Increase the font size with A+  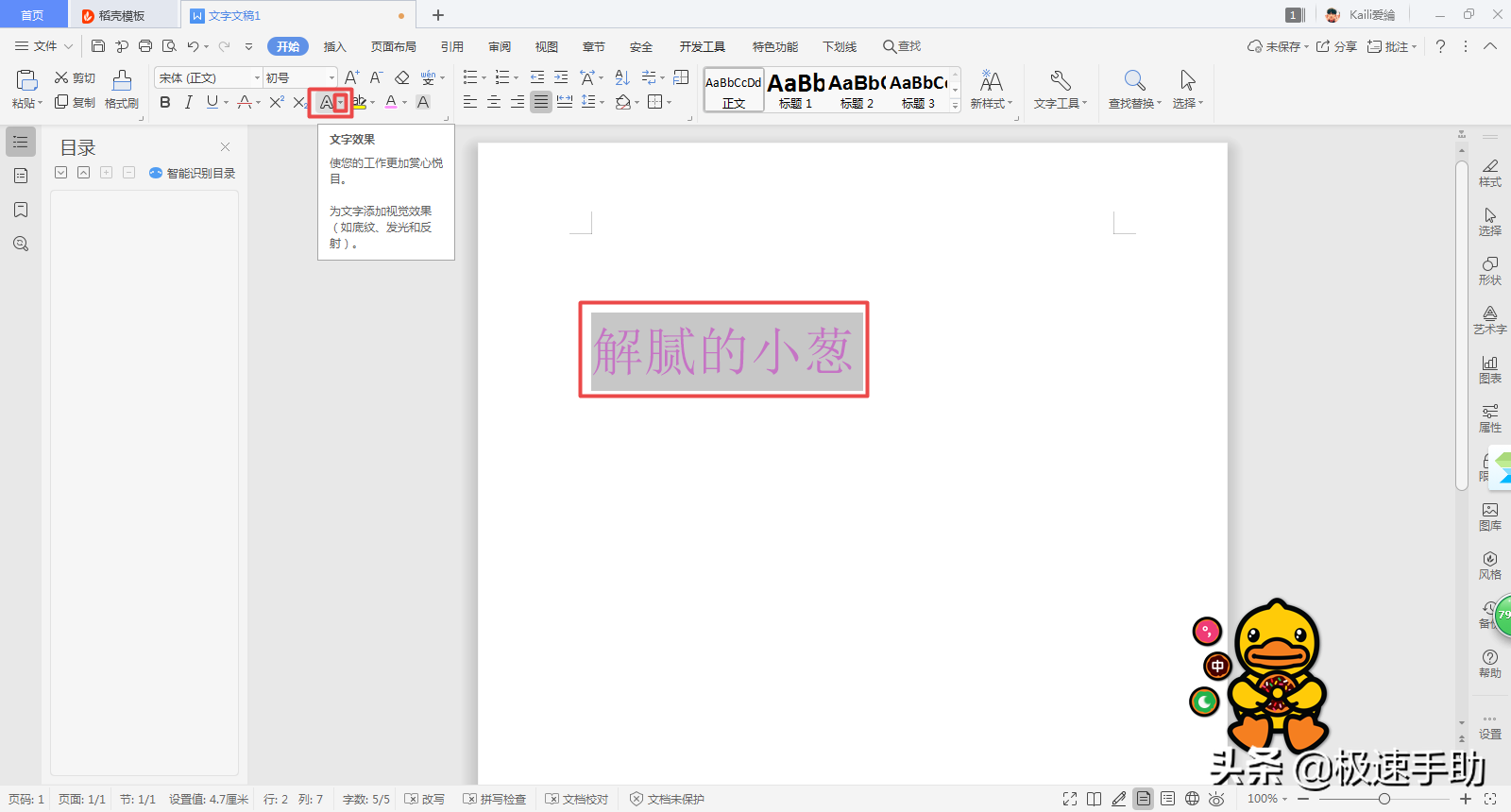click(x=351, y=77)
